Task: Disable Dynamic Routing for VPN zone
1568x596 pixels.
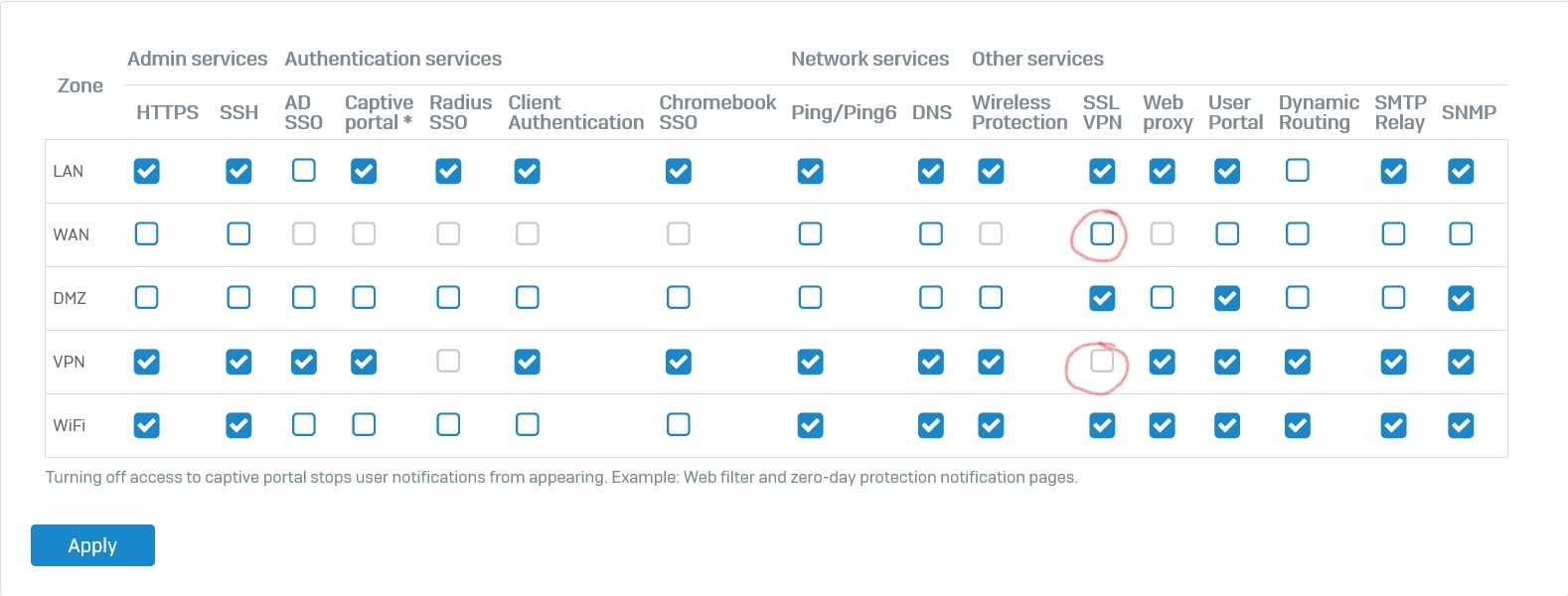Action: click(x=1297, y=362)
